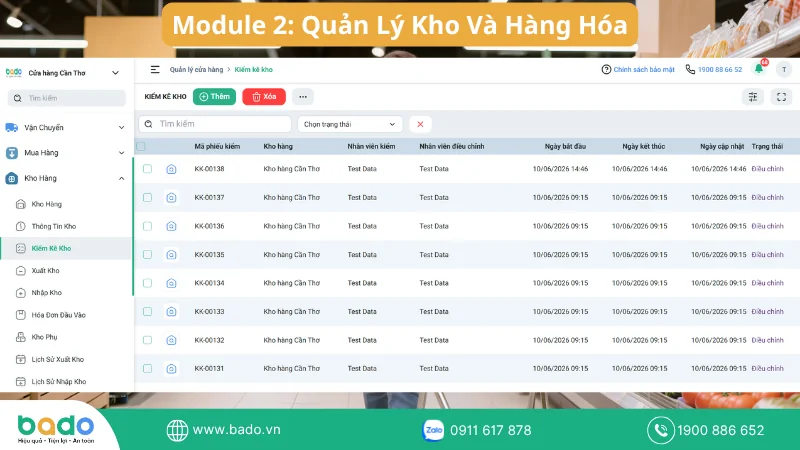
Task: Select all rows header checkbox
Action: click(x=141, y=147)
